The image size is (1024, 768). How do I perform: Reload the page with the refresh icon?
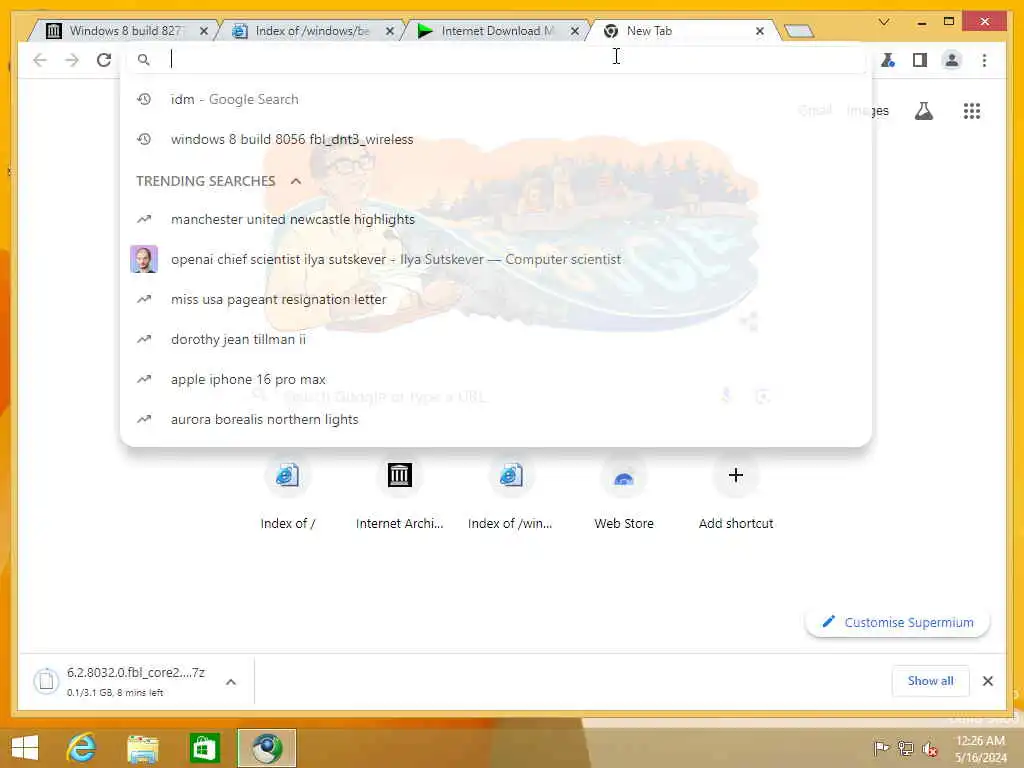(103, 60)
